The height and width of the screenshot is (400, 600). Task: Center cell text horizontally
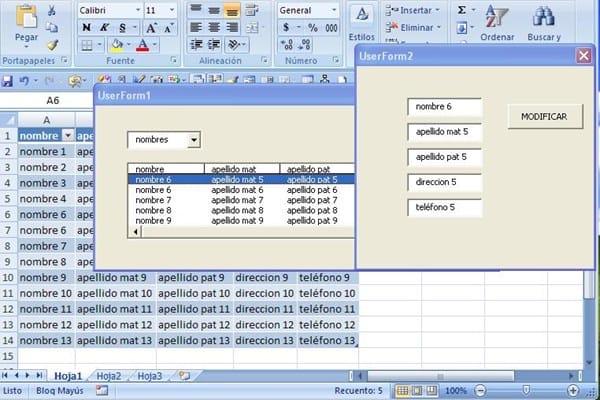[214, 28]
